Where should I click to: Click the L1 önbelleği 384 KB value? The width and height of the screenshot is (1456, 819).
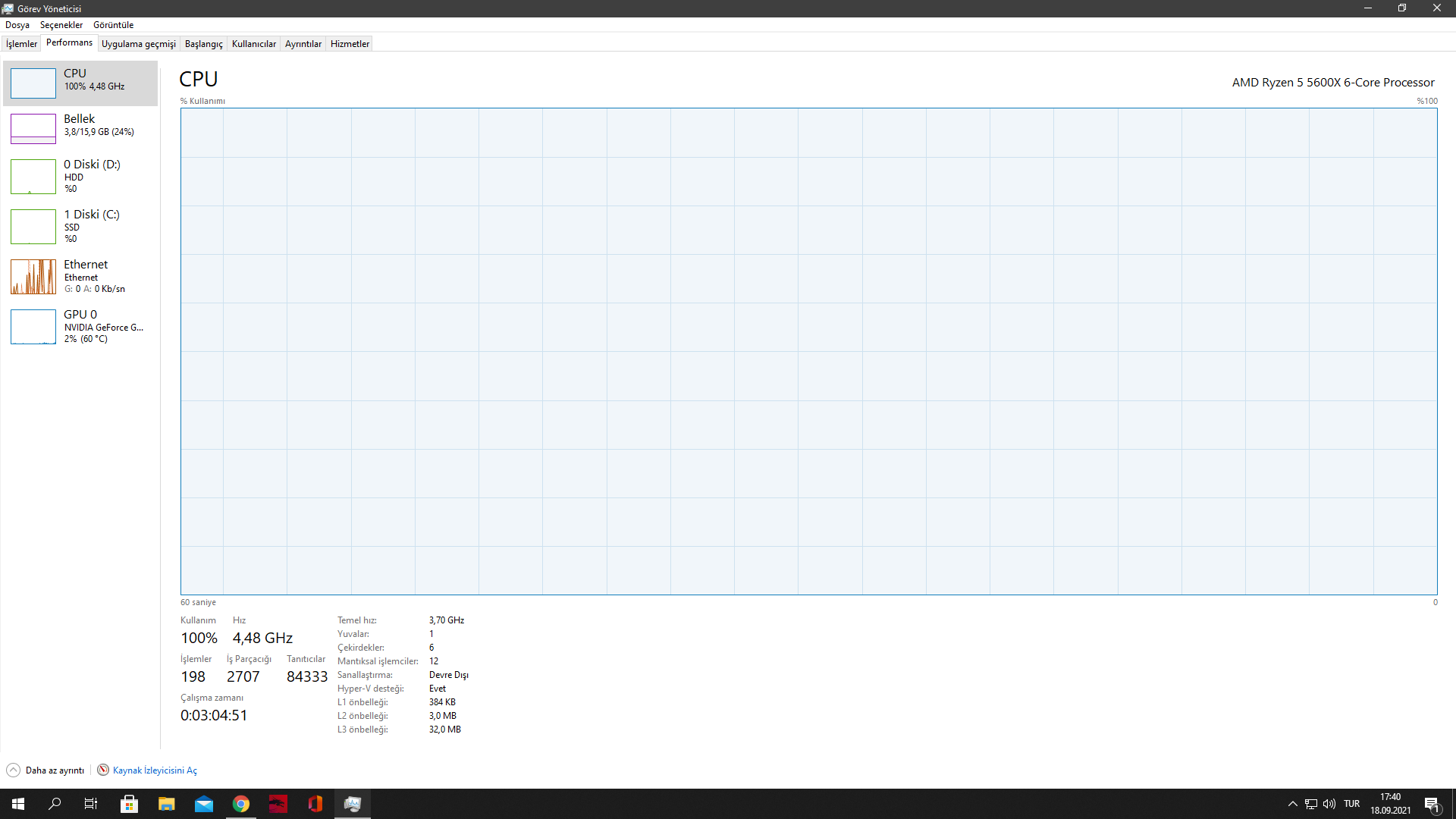pos(442,702)
